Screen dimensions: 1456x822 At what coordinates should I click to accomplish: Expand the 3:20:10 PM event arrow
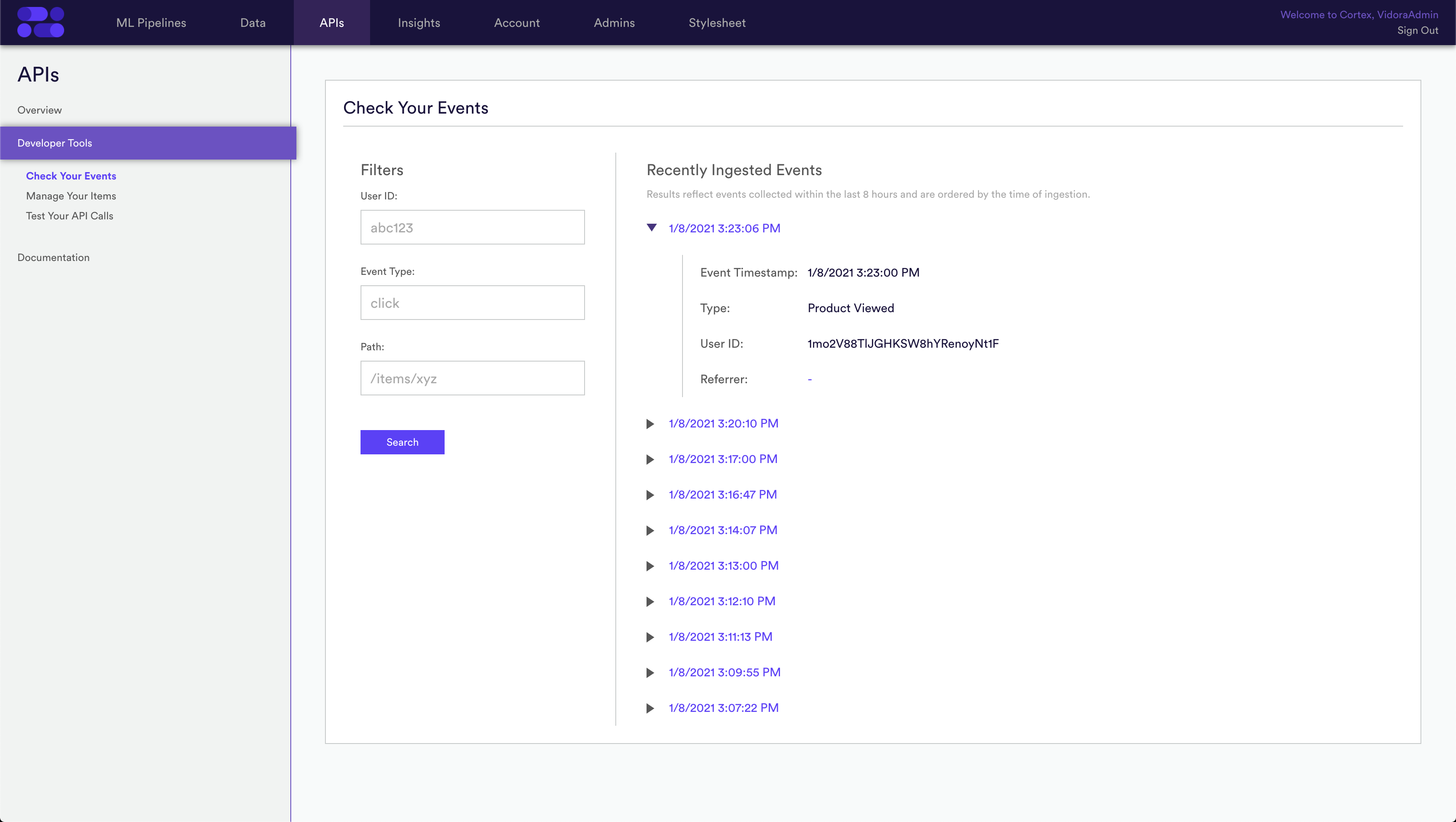click(x=650, y=424)
